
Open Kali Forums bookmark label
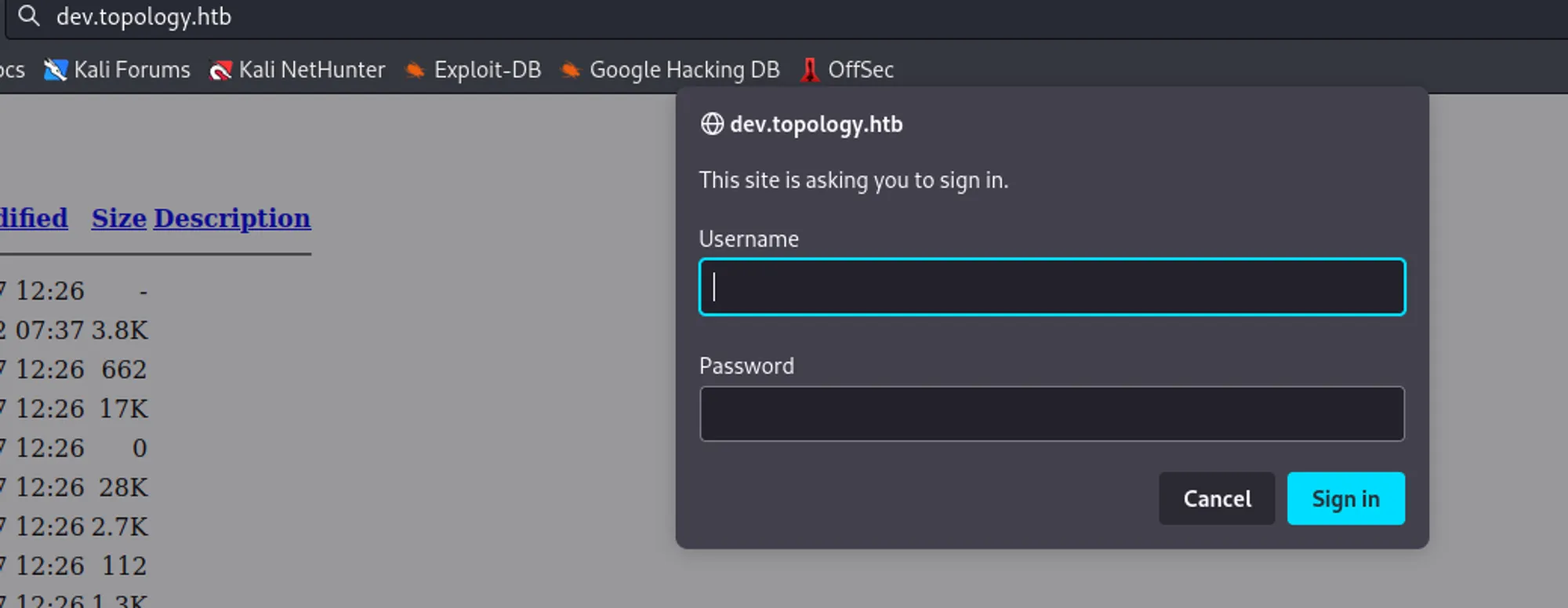[x=132, y=70]
